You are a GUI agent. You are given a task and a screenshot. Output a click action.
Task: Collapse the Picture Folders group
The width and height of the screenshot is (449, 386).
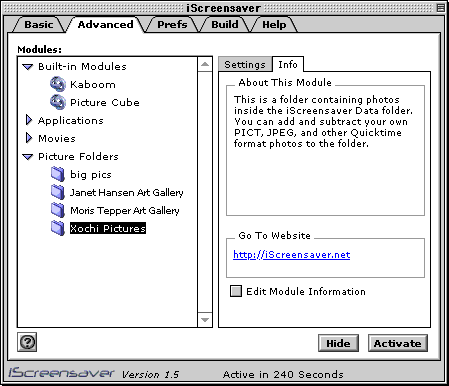point(28,157)
